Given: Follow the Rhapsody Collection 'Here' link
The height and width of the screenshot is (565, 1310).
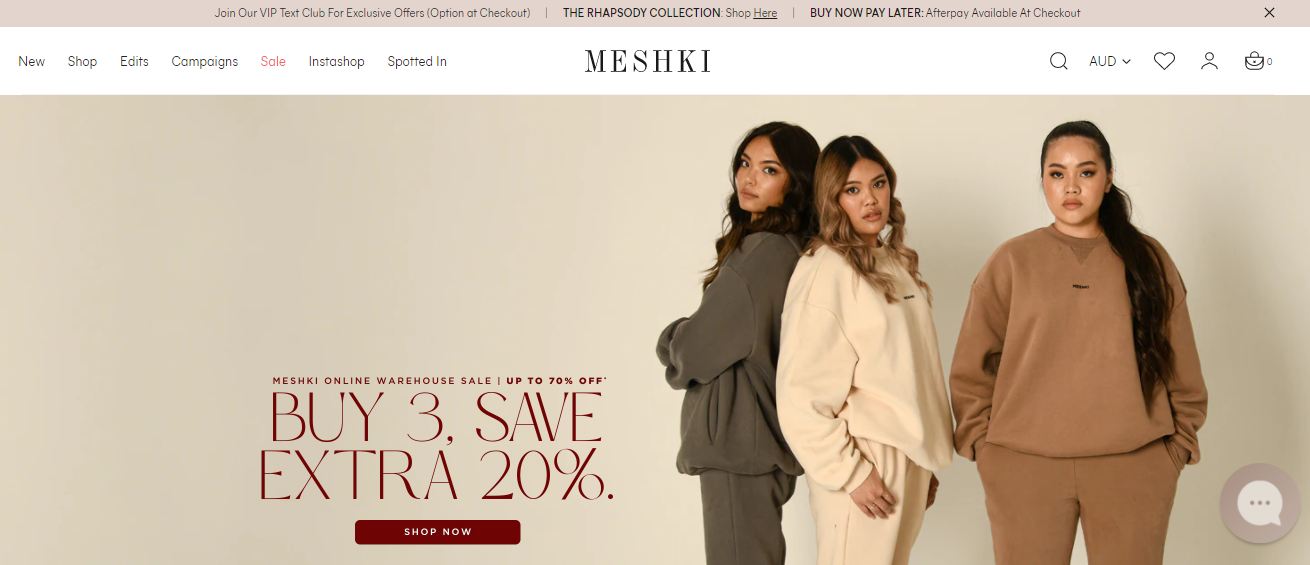Looking at the screenshot, I should [x=765, y=13].
